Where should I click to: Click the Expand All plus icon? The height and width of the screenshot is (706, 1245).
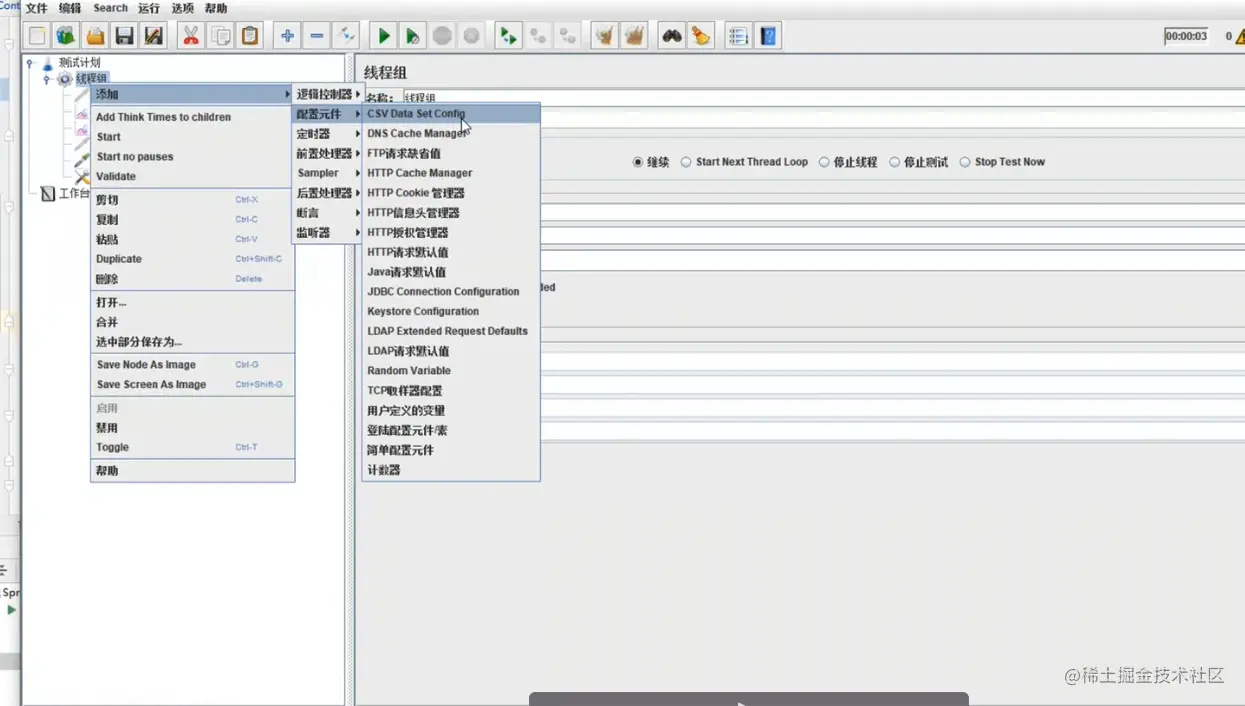[287, 36]
